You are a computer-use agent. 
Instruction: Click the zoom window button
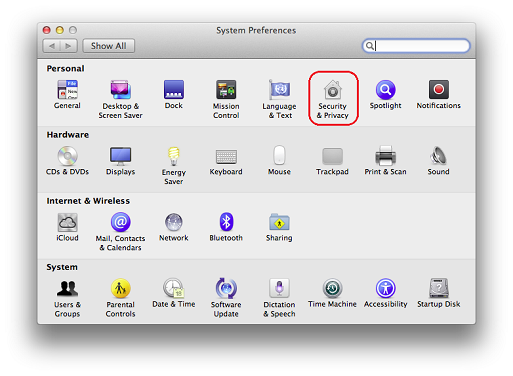[73, 30]
